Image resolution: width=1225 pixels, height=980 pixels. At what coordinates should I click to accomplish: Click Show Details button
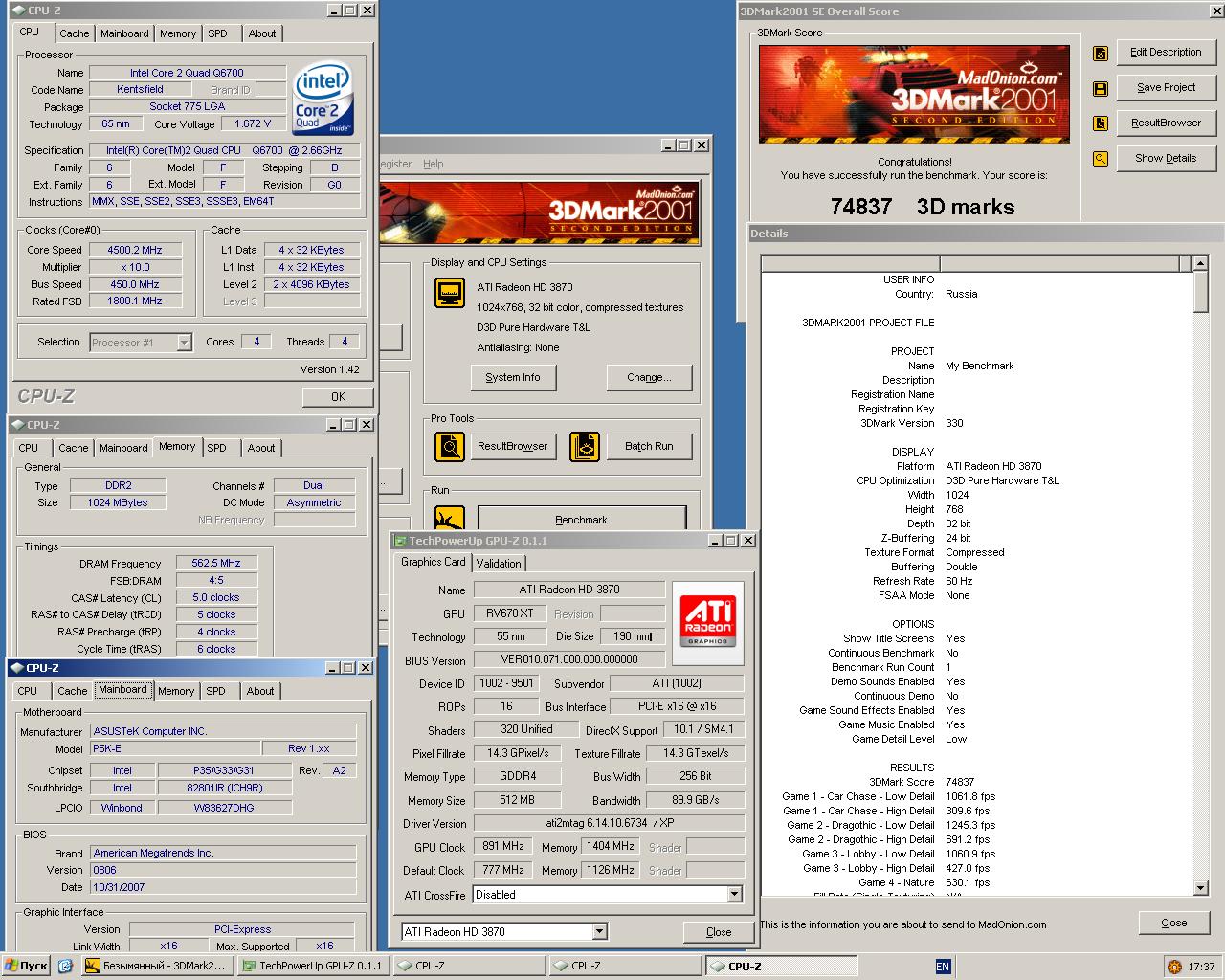point(1166,158)
